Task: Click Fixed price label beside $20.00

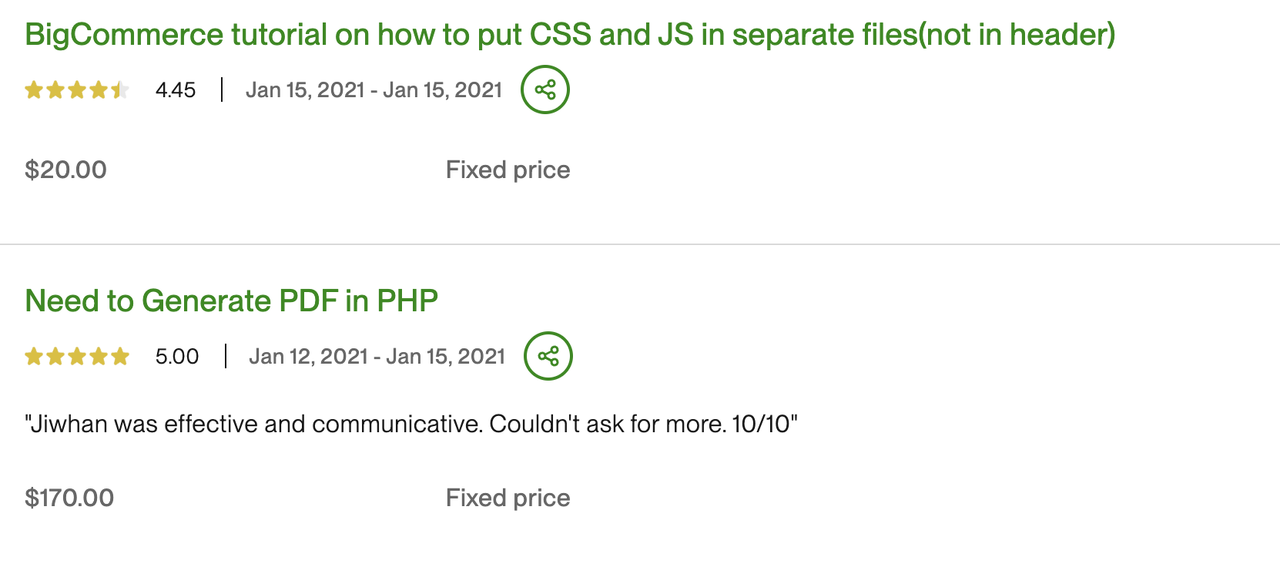Action: click(x=508, y=170)
